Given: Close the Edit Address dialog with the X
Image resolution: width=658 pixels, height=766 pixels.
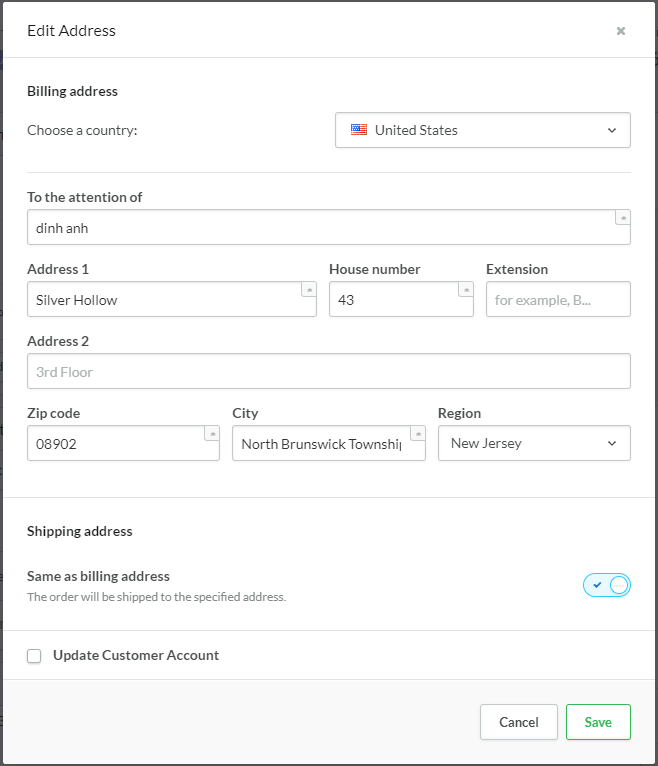Looking at the screenshot, I should click(x=620, y=31).
